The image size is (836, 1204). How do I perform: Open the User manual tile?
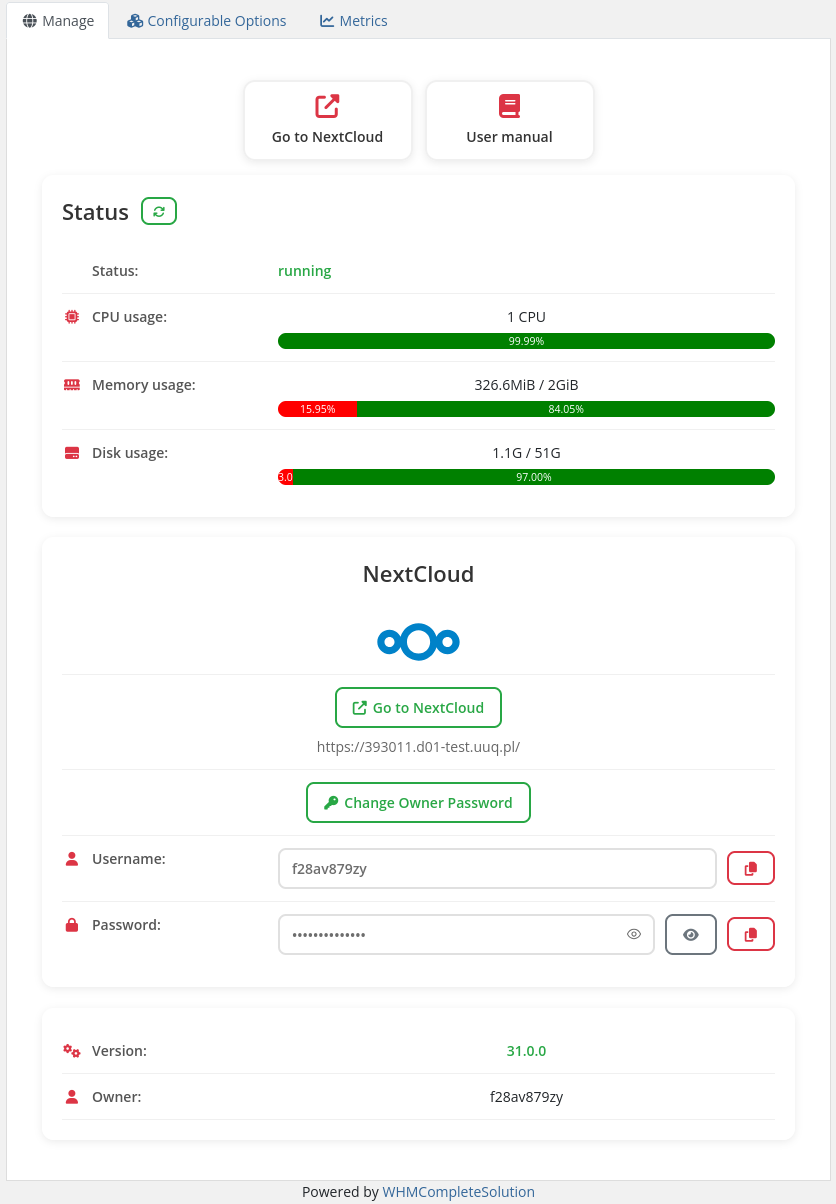510,120
